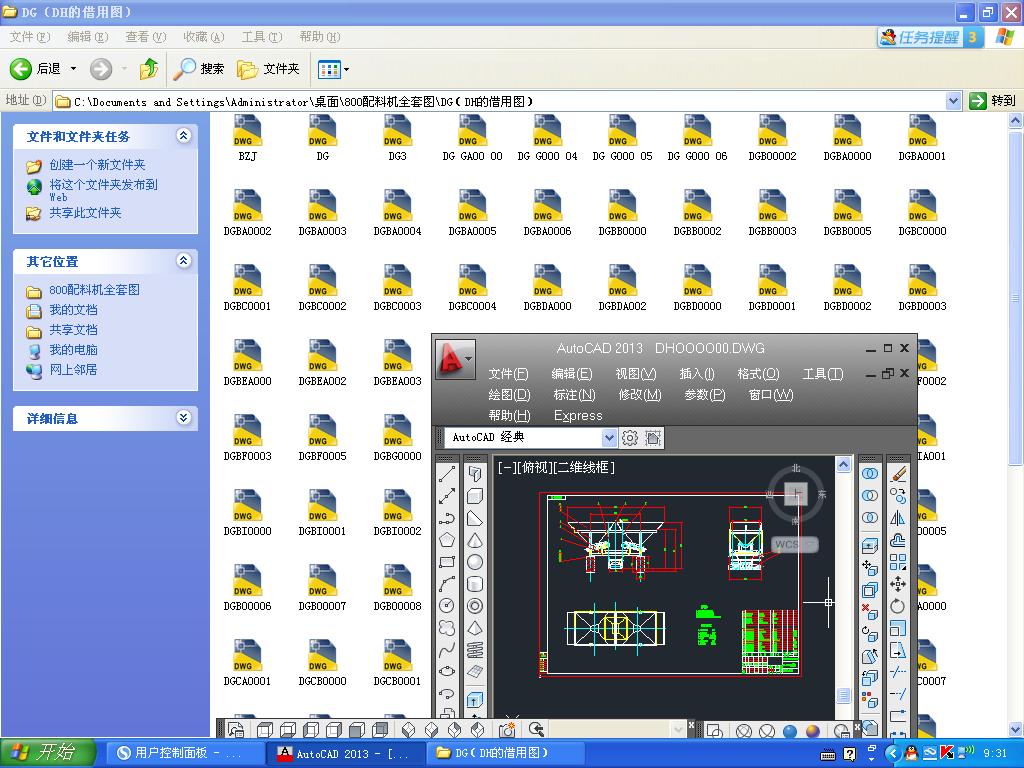Select the Rectangle draw tool
Image resolution: width=1024 pixels, height=768 pixels.
click(447, 562)
